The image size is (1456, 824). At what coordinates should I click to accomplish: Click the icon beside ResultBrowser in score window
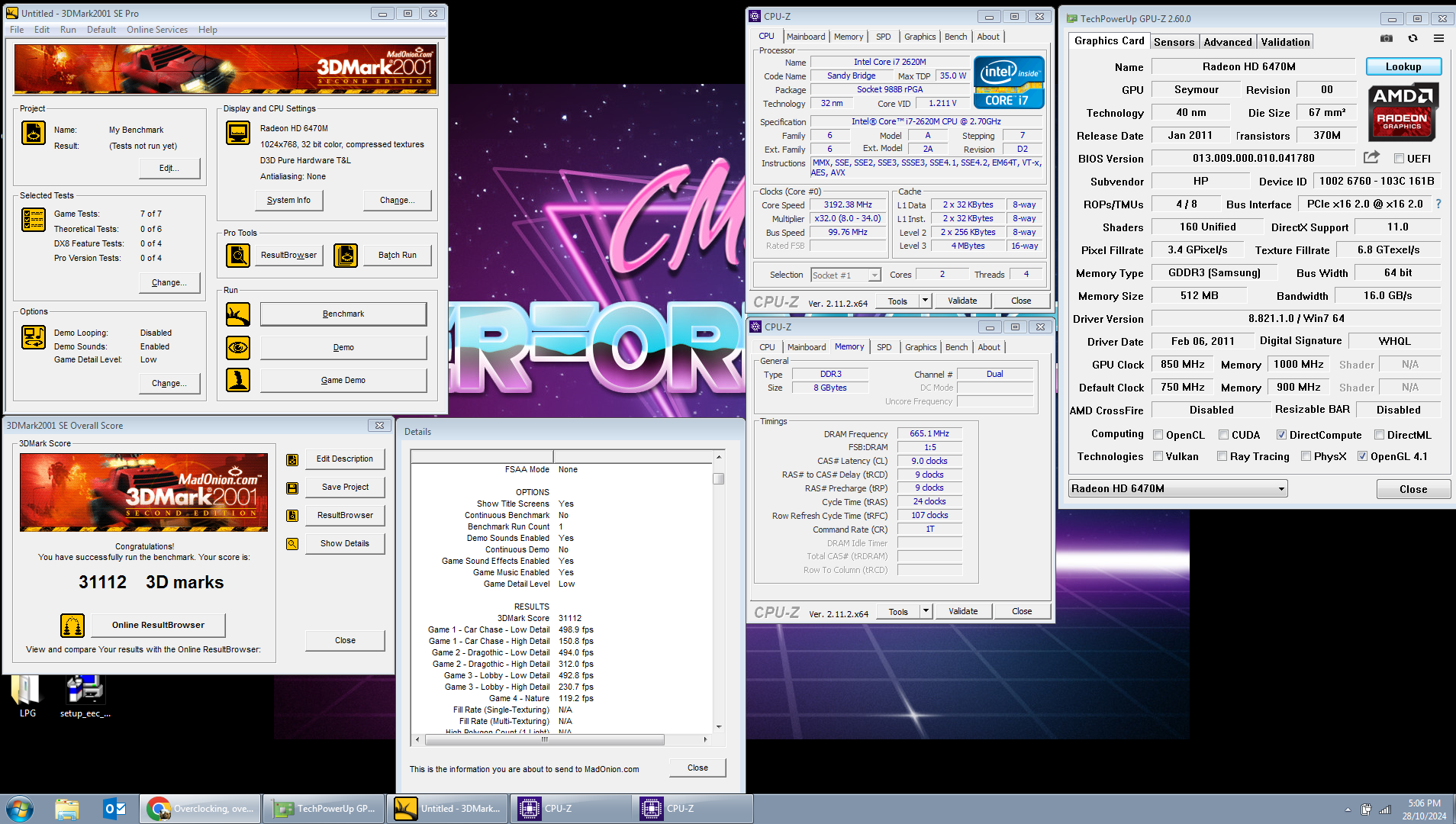coord(292,516)
